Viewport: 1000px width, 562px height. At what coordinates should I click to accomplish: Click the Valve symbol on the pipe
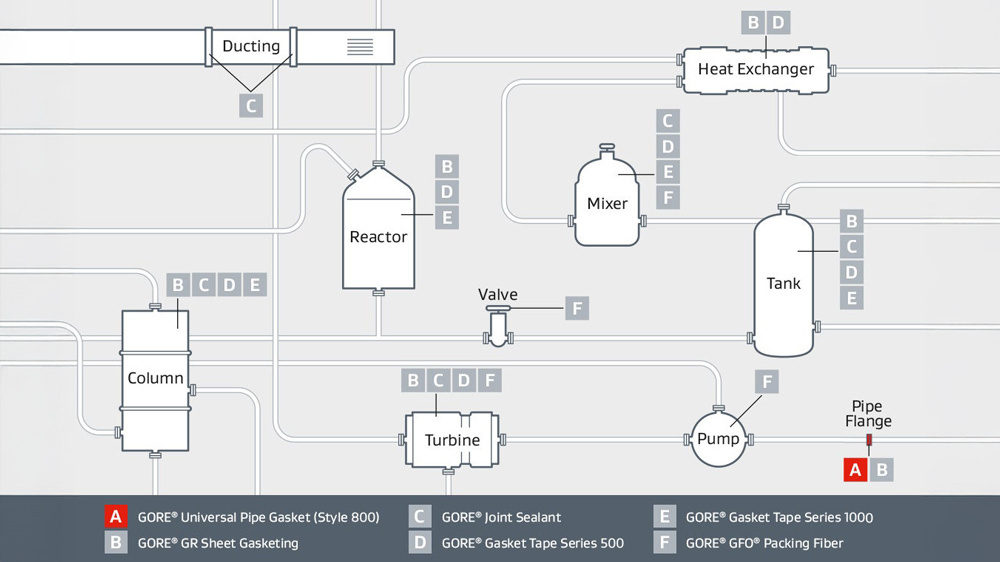pos(498,326)
